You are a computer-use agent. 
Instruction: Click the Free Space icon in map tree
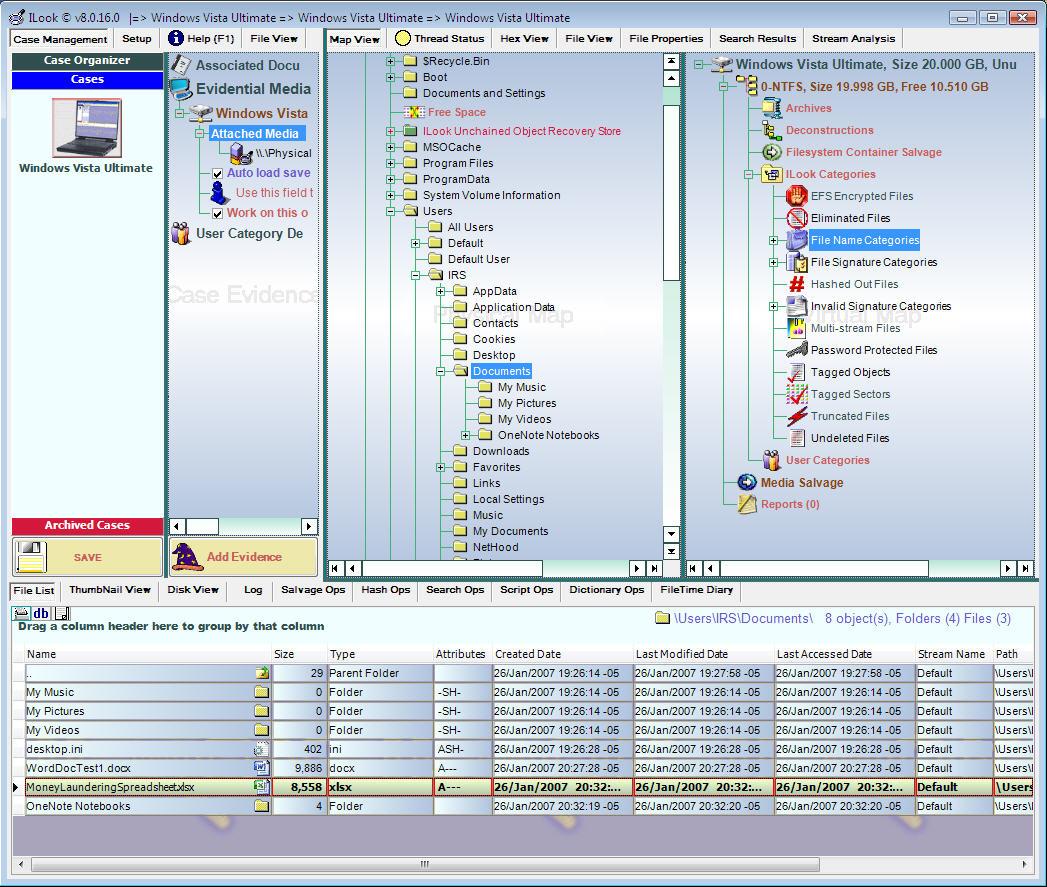coord(414,112)
